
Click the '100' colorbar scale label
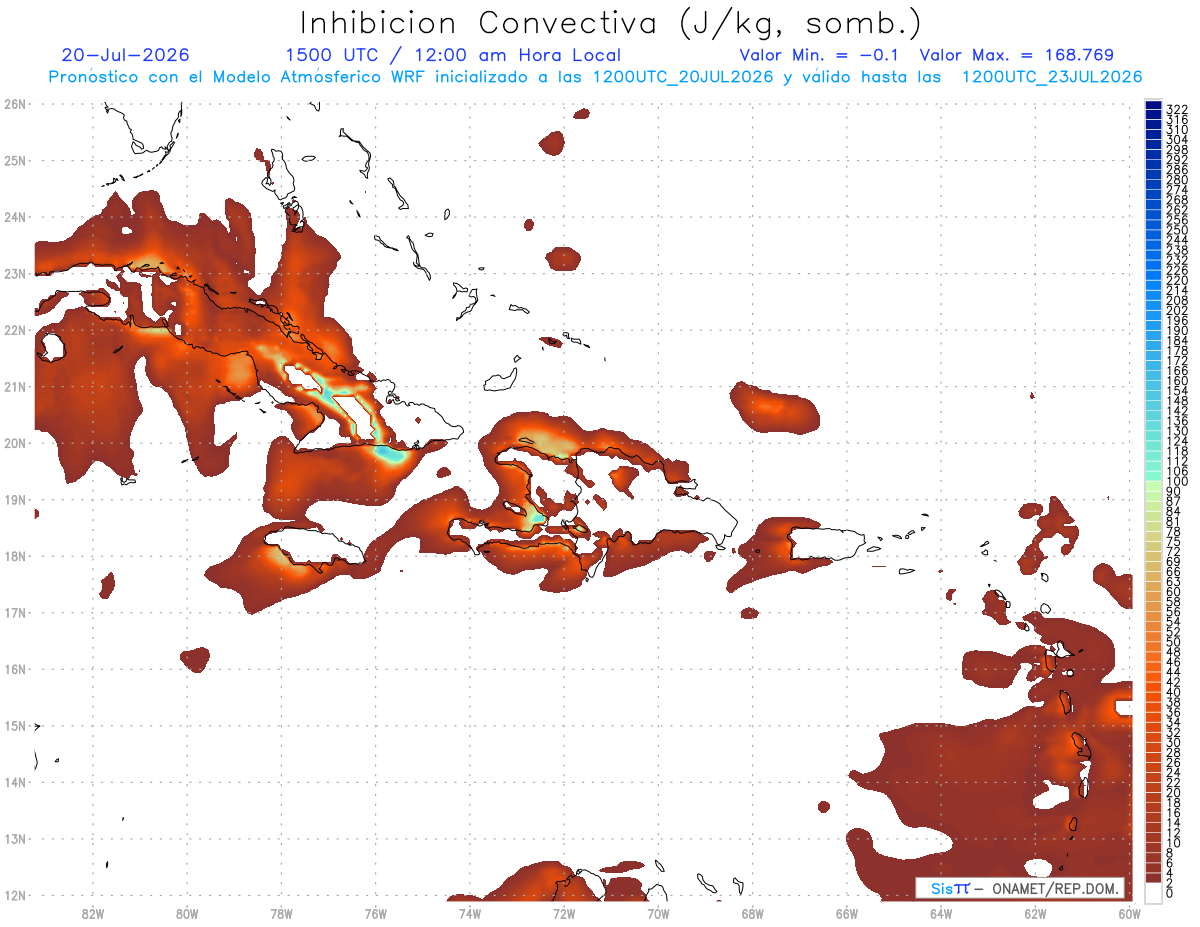point(1177,482)
